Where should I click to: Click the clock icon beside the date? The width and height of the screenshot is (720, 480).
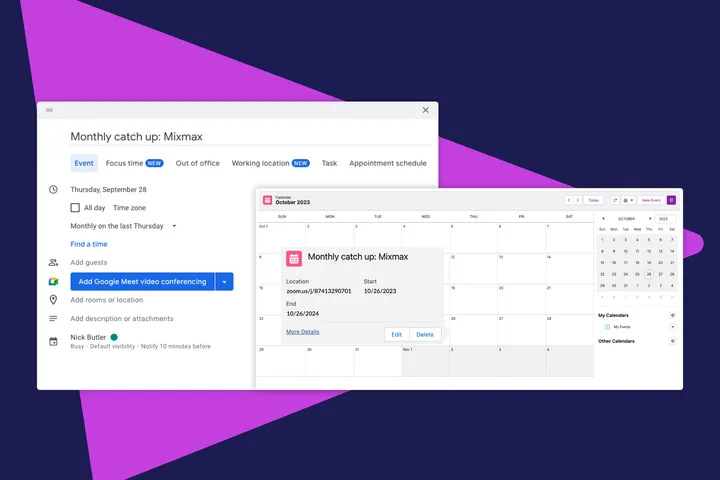53,189
